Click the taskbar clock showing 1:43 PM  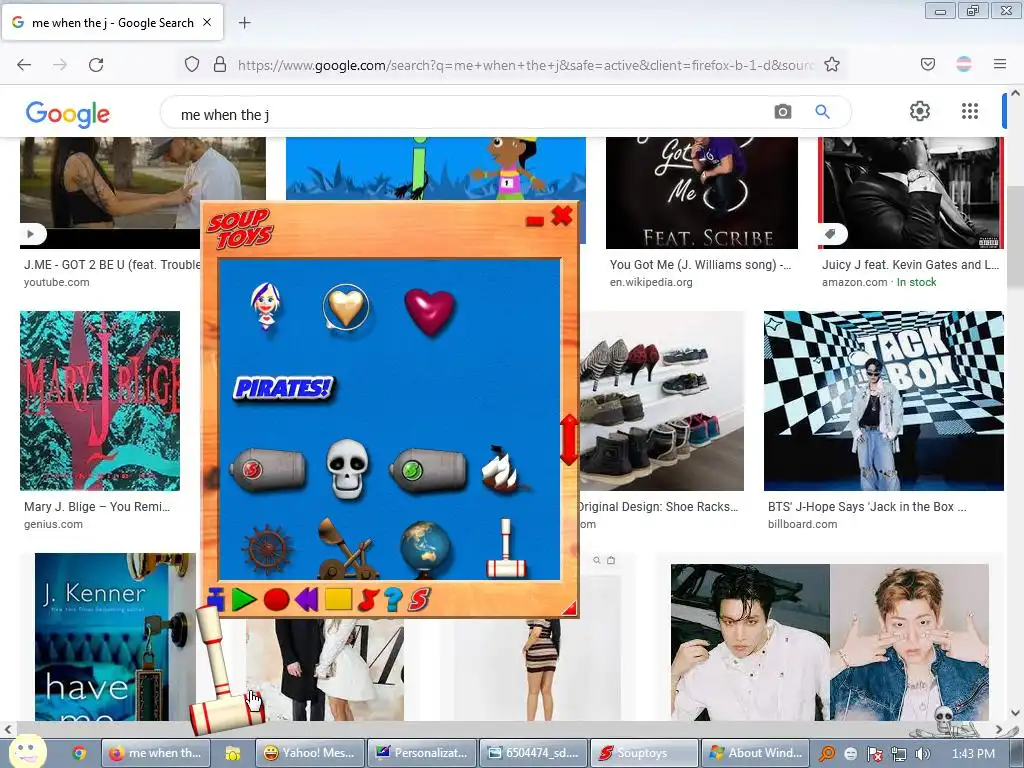(x=973, y=754)
